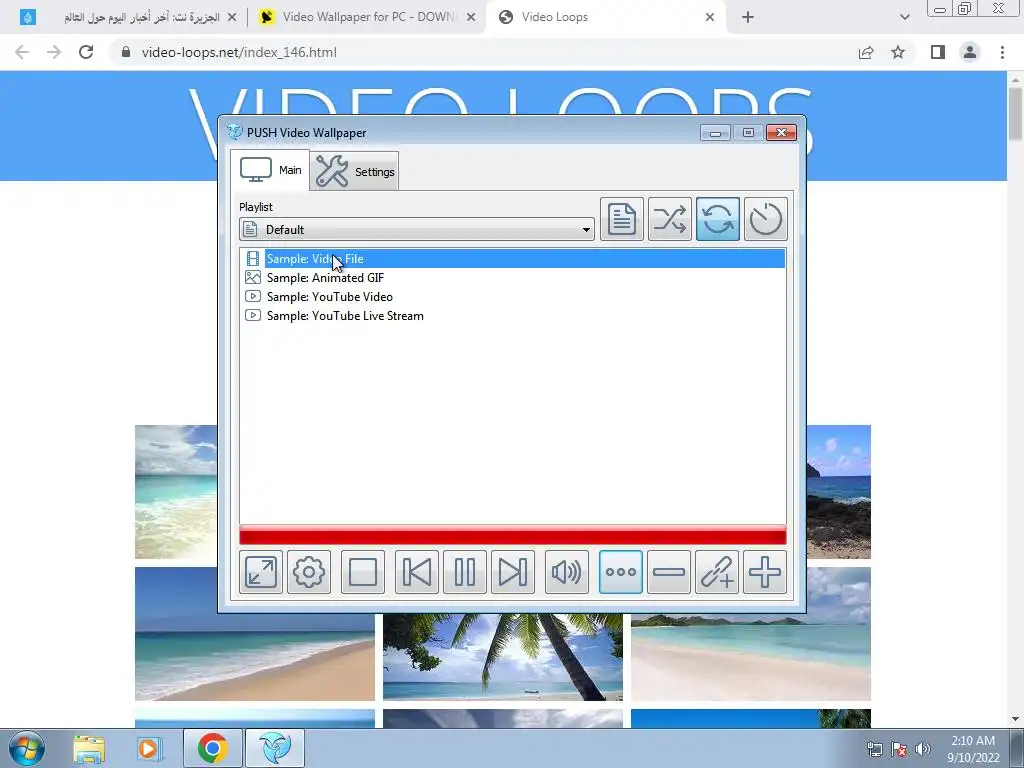The width and height of the screenshot is (1024, 768).
Task: Bookmark this page with the star
Action: [x=898, y=52]
